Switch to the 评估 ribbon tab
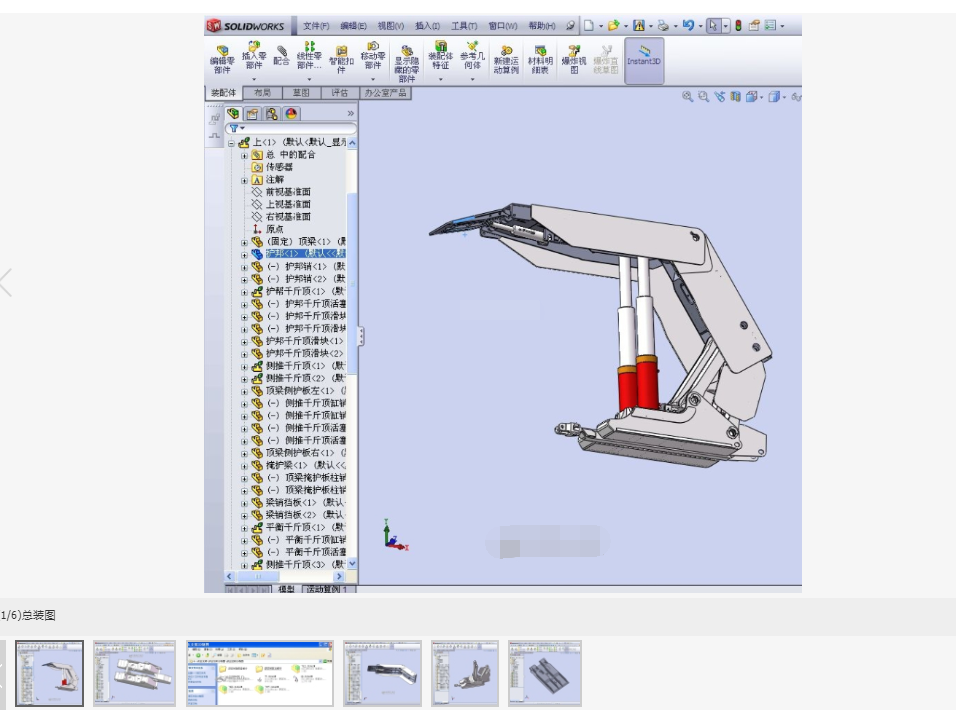The height and width of the screenshot is (713, 956). point(340,93)
